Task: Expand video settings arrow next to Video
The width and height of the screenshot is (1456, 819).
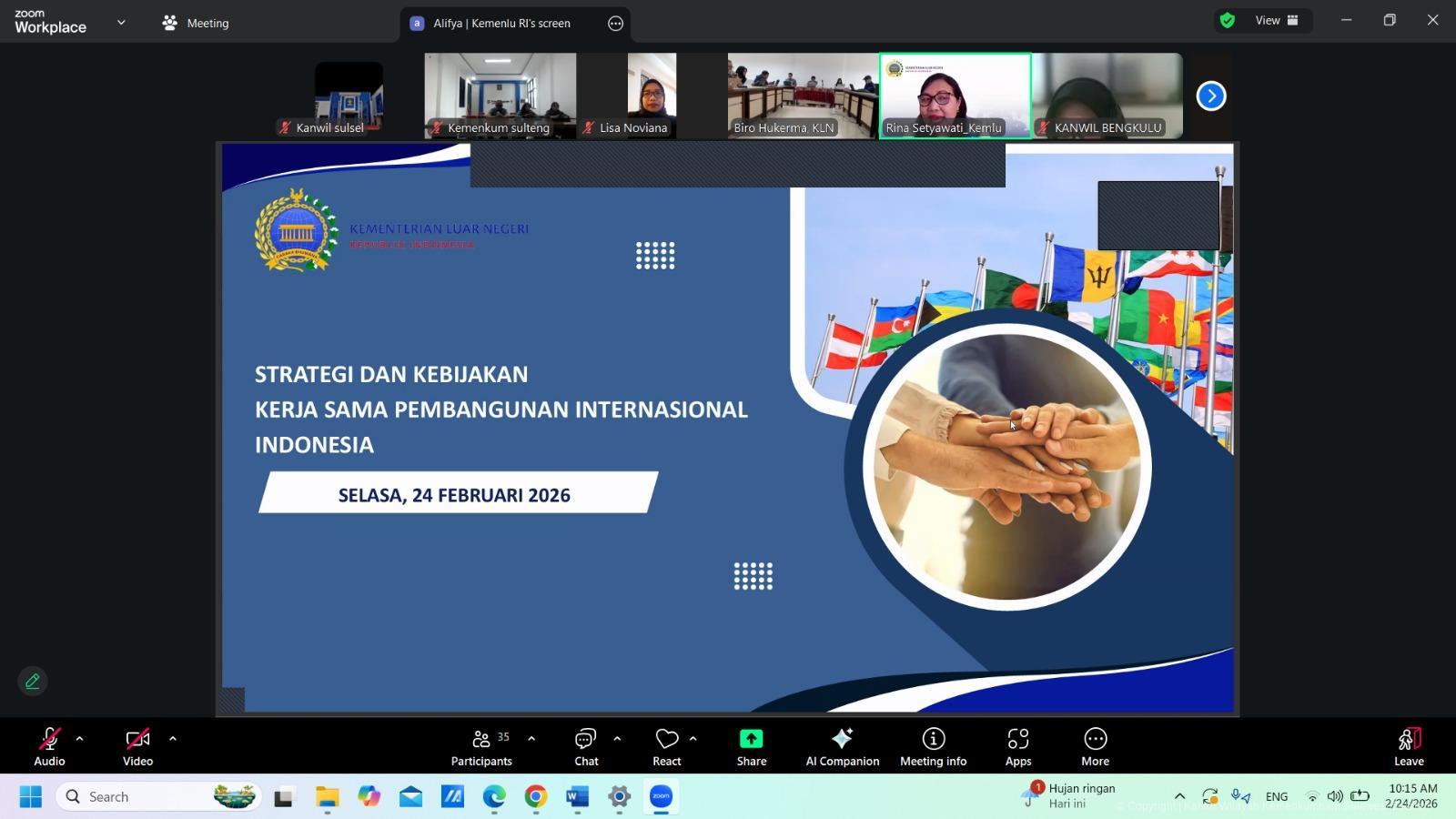Action: 173,739
